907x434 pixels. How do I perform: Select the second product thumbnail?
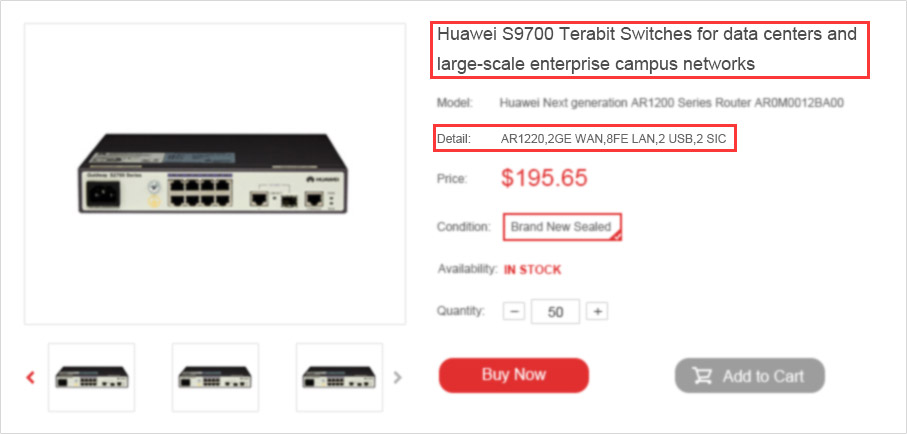point(215,377)
